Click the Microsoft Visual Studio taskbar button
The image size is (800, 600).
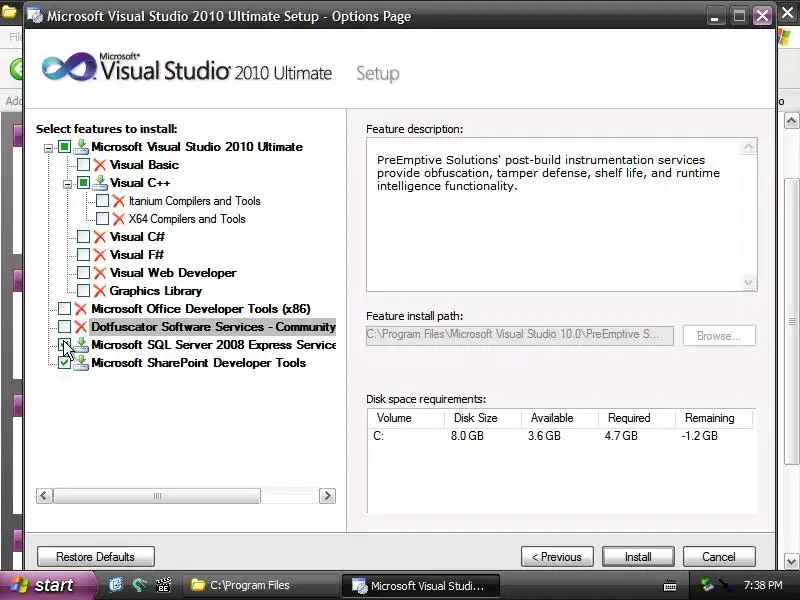(x=420, y=586)
